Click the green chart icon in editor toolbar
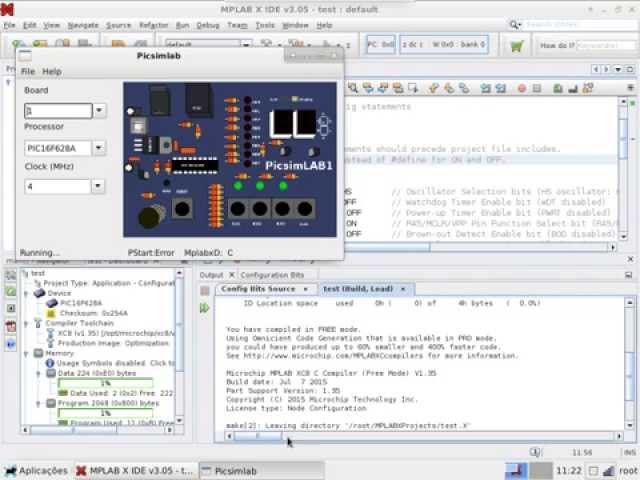 click(558, 88)
